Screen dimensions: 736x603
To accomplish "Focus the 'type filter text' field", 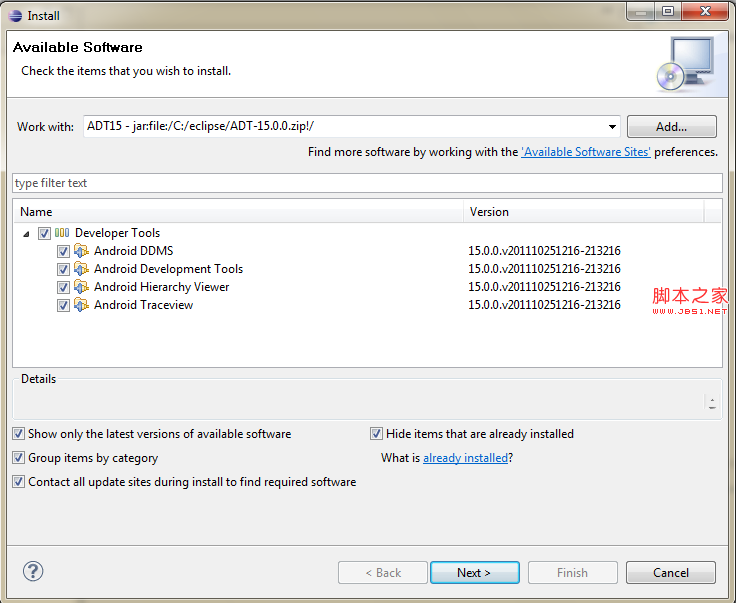I will (x=367, y=183).
